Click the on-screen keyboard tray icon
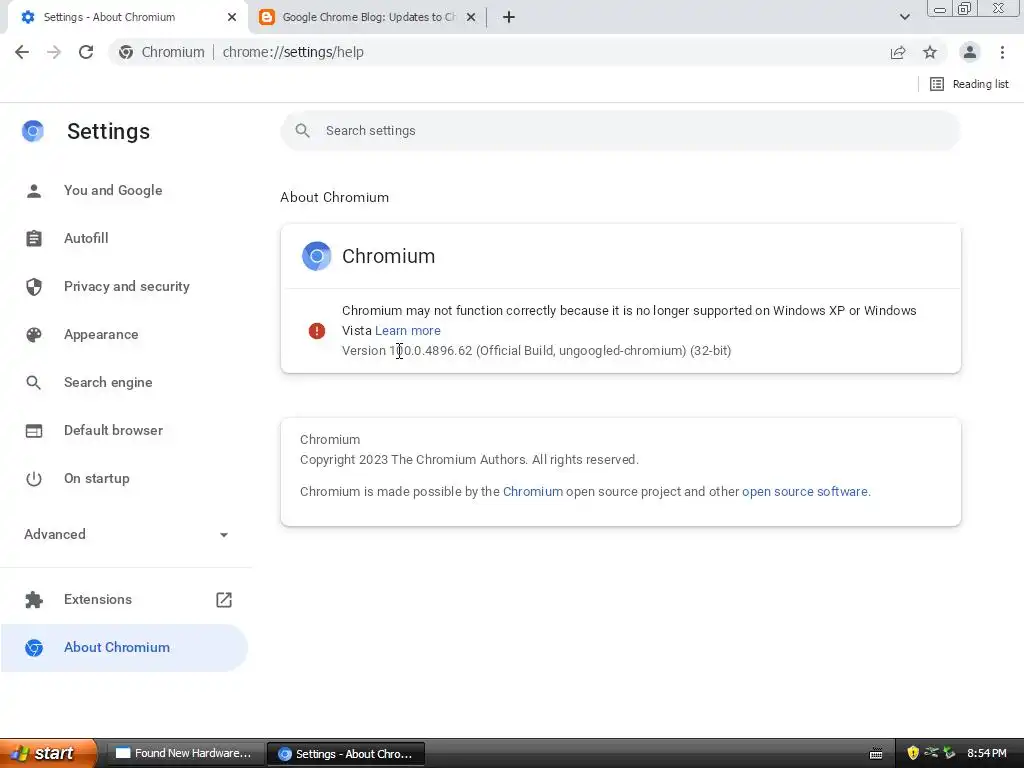This screenshot has width=1024, height=768. [x=876, y=754]
